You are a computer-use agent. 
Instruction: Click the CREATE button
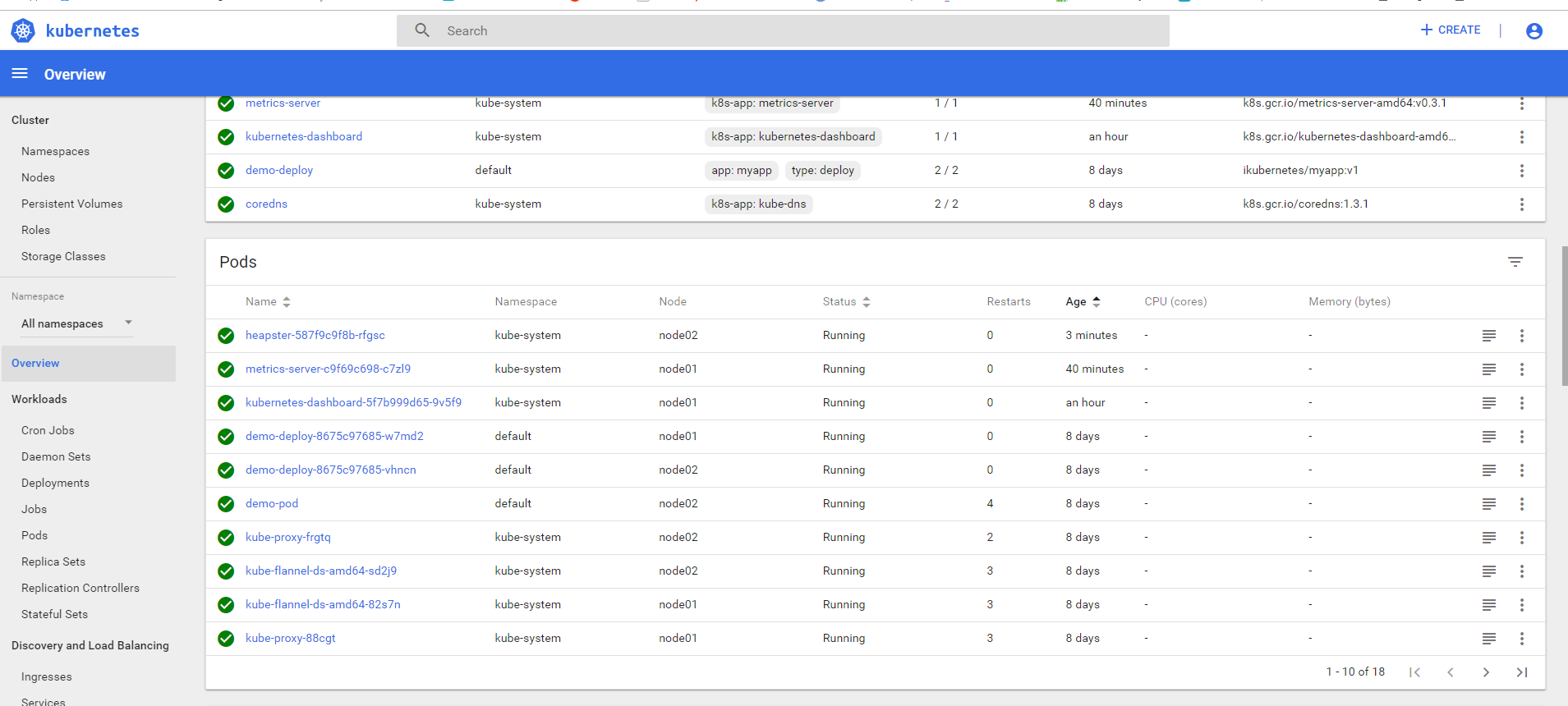coord(1451,30)
